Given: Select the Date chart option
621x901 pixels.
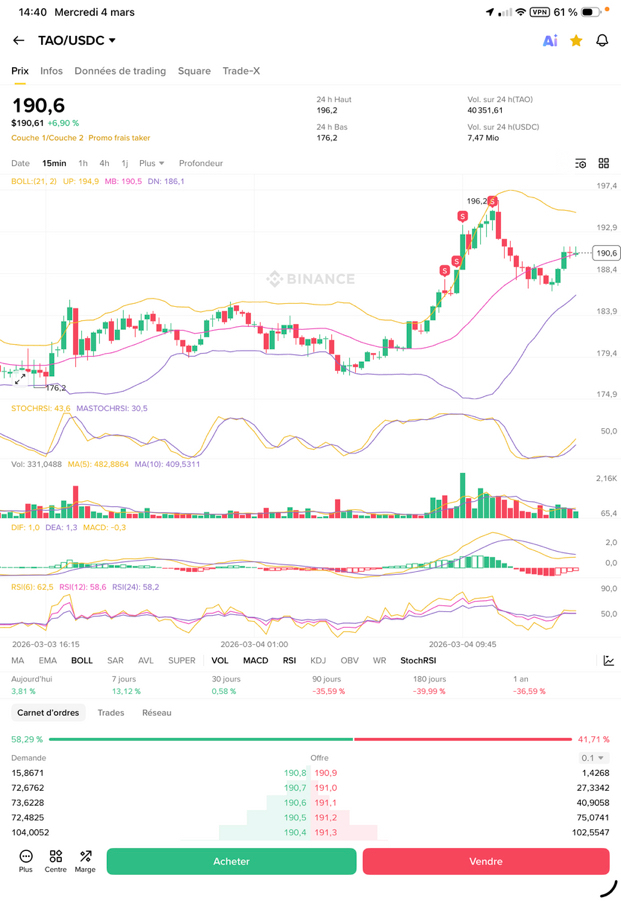Looking at the screenshot, I should 21,163.
